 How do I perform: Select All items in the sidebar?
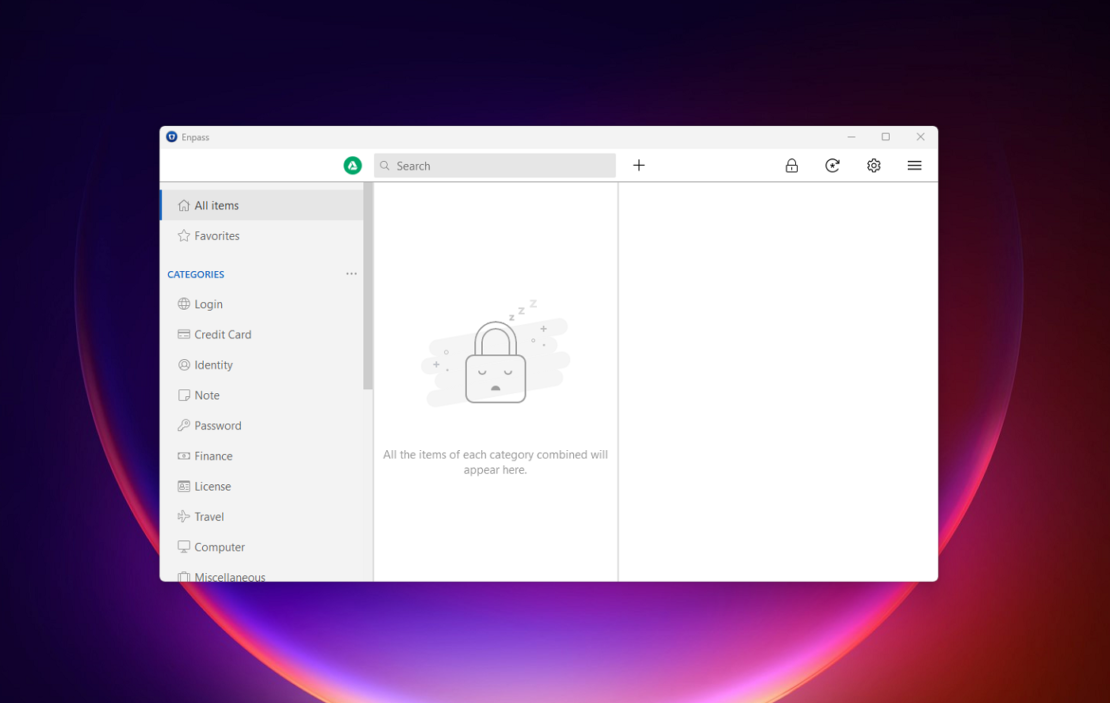tap(216, 206)
